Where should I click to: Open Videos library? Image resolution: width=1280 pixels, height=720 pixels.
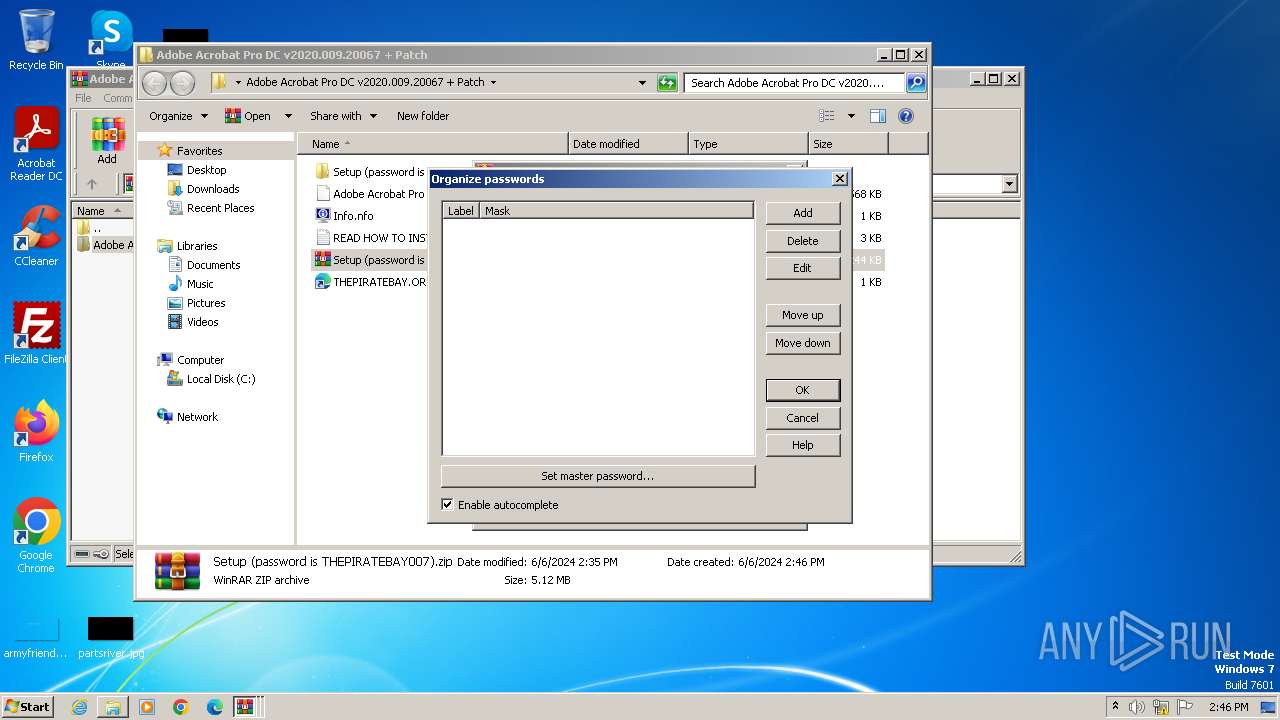point(202,322)
